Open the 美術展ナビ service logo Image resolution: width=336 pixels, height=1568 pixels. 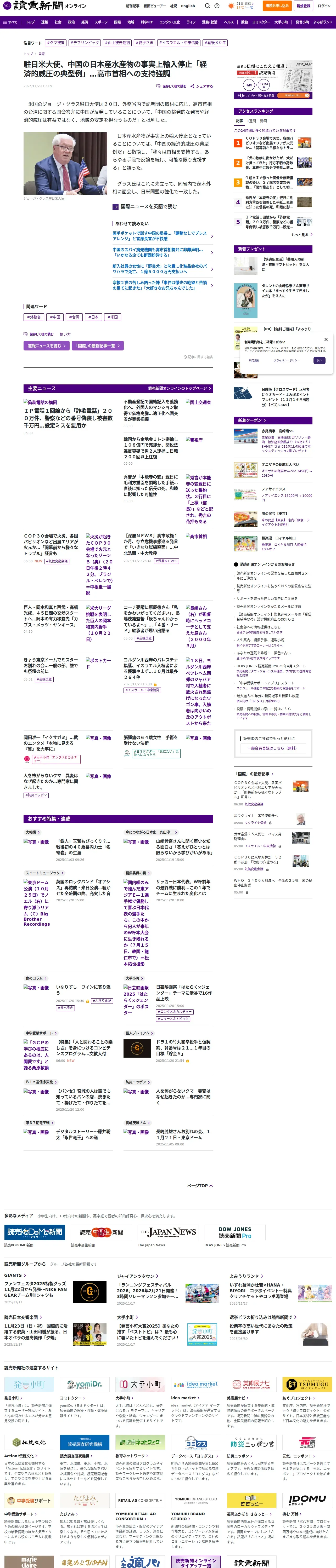[251, 1385]
